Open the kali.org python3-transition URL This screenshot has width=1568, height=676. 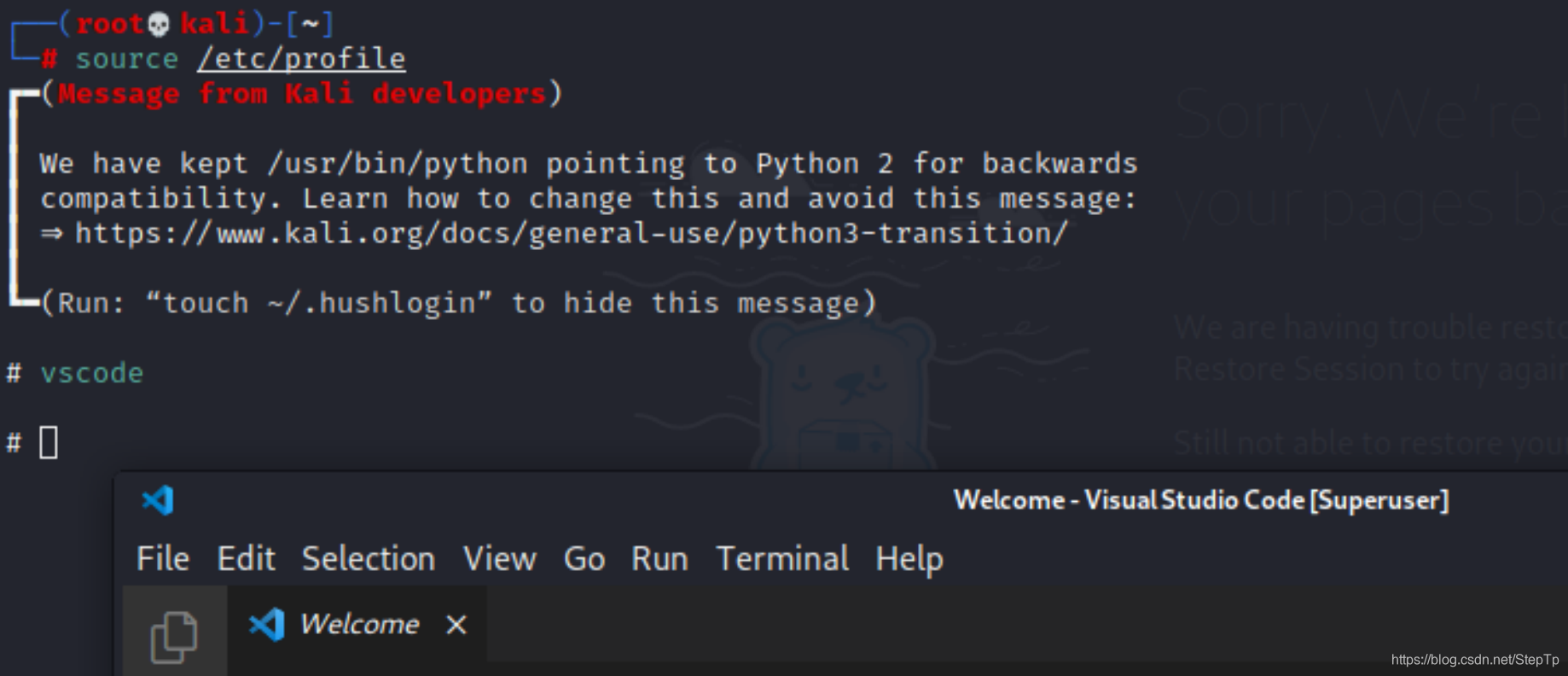tap(572, 233)
